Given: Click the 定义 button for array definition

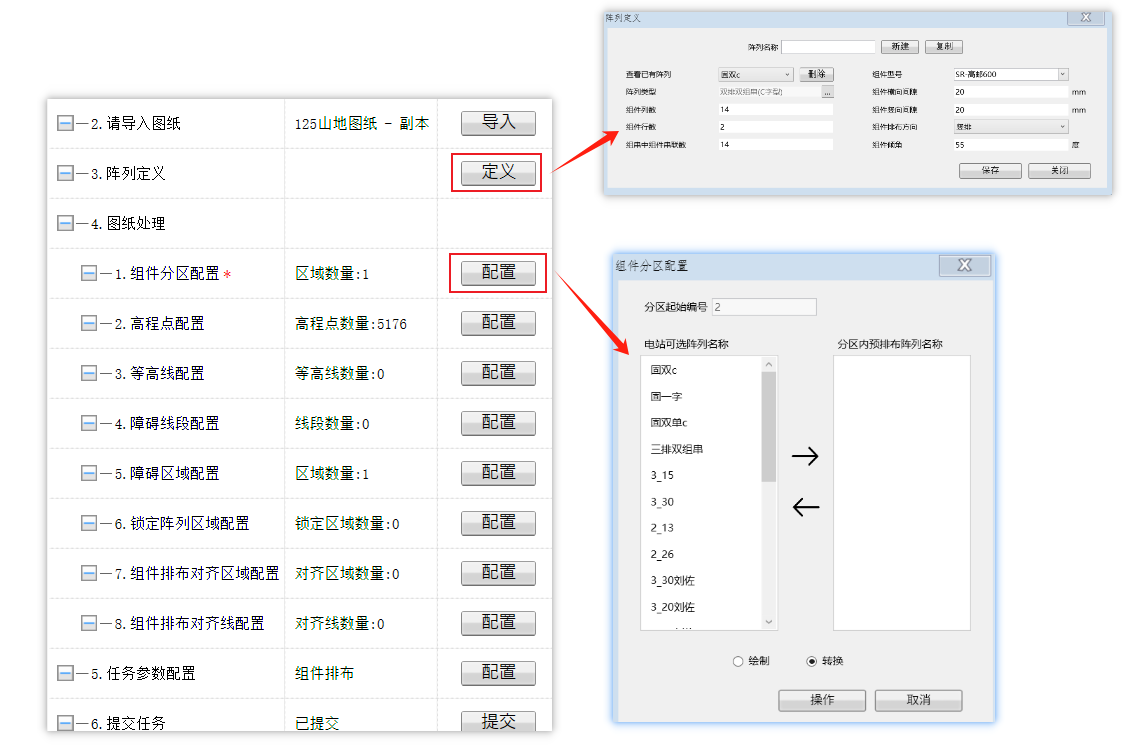Looking at the screenshot, I should (498, 173).
